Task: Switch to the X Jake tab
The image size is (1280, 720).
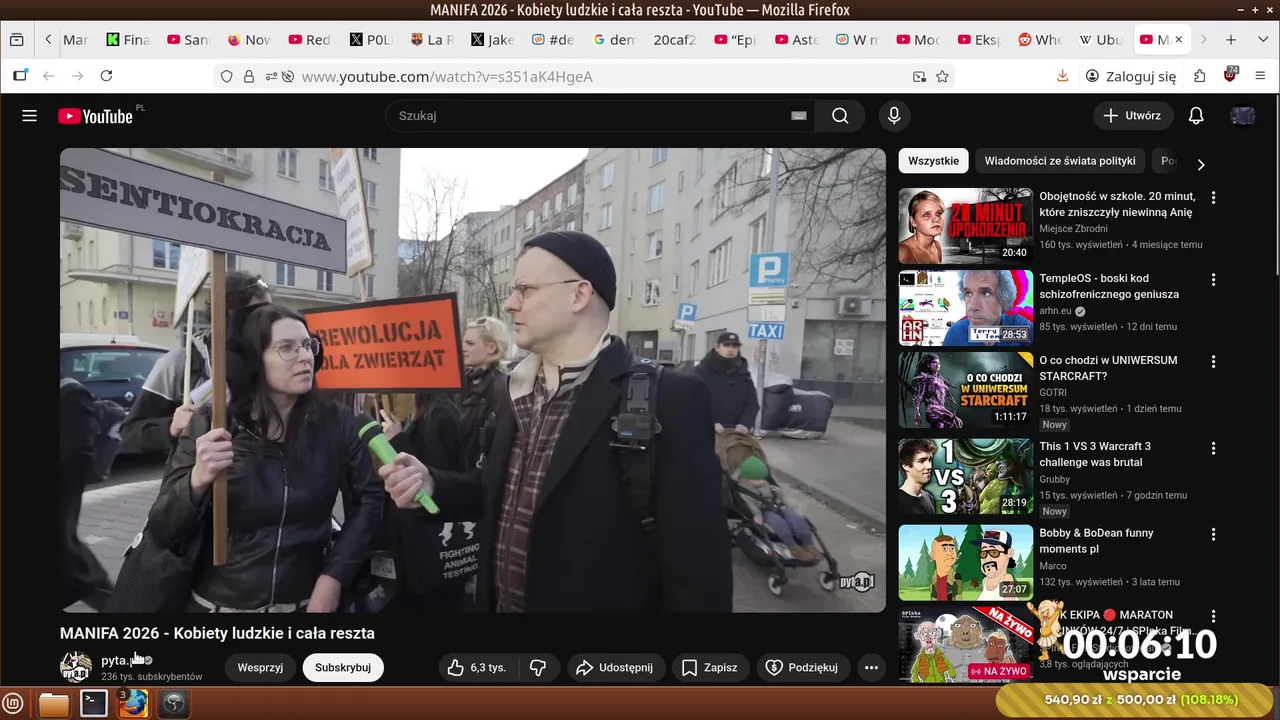Action: coord(493,40)
